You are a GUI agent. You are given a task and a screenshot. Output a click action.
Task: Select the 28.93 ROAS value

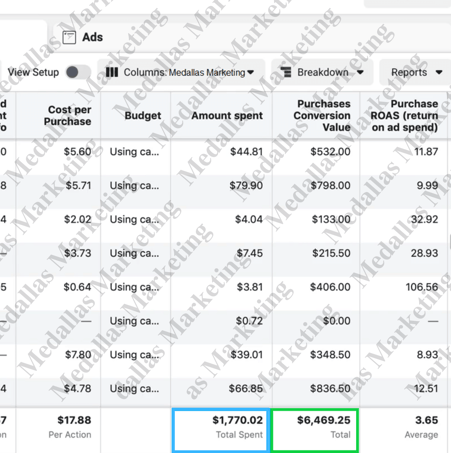pyautogui.click(x=424, y=253)
